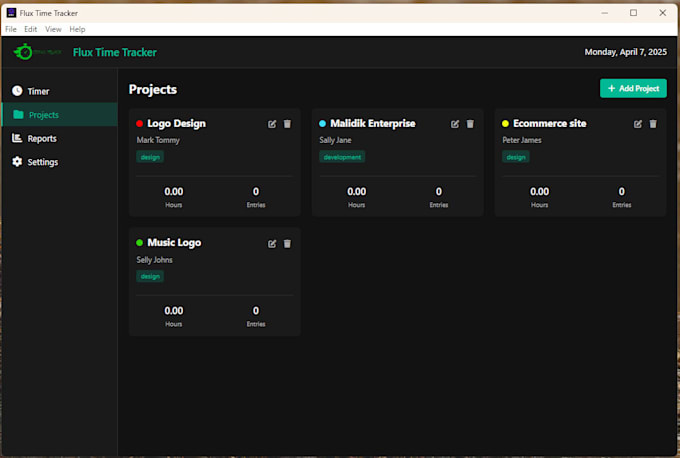Click 0.00 hours value on Malidik Enterprise

coord(356,192)
